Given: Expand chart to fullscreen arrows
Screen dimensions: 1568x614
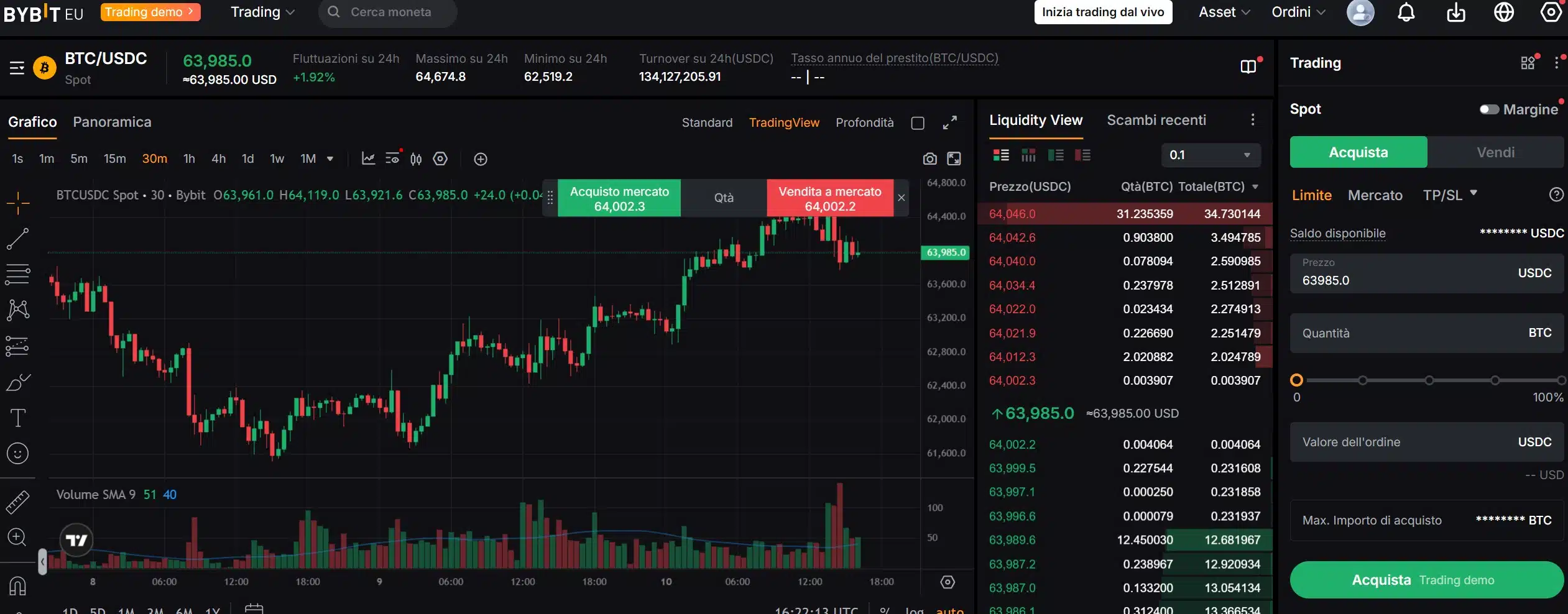Looking at the screenshot, I should (949, 122).
